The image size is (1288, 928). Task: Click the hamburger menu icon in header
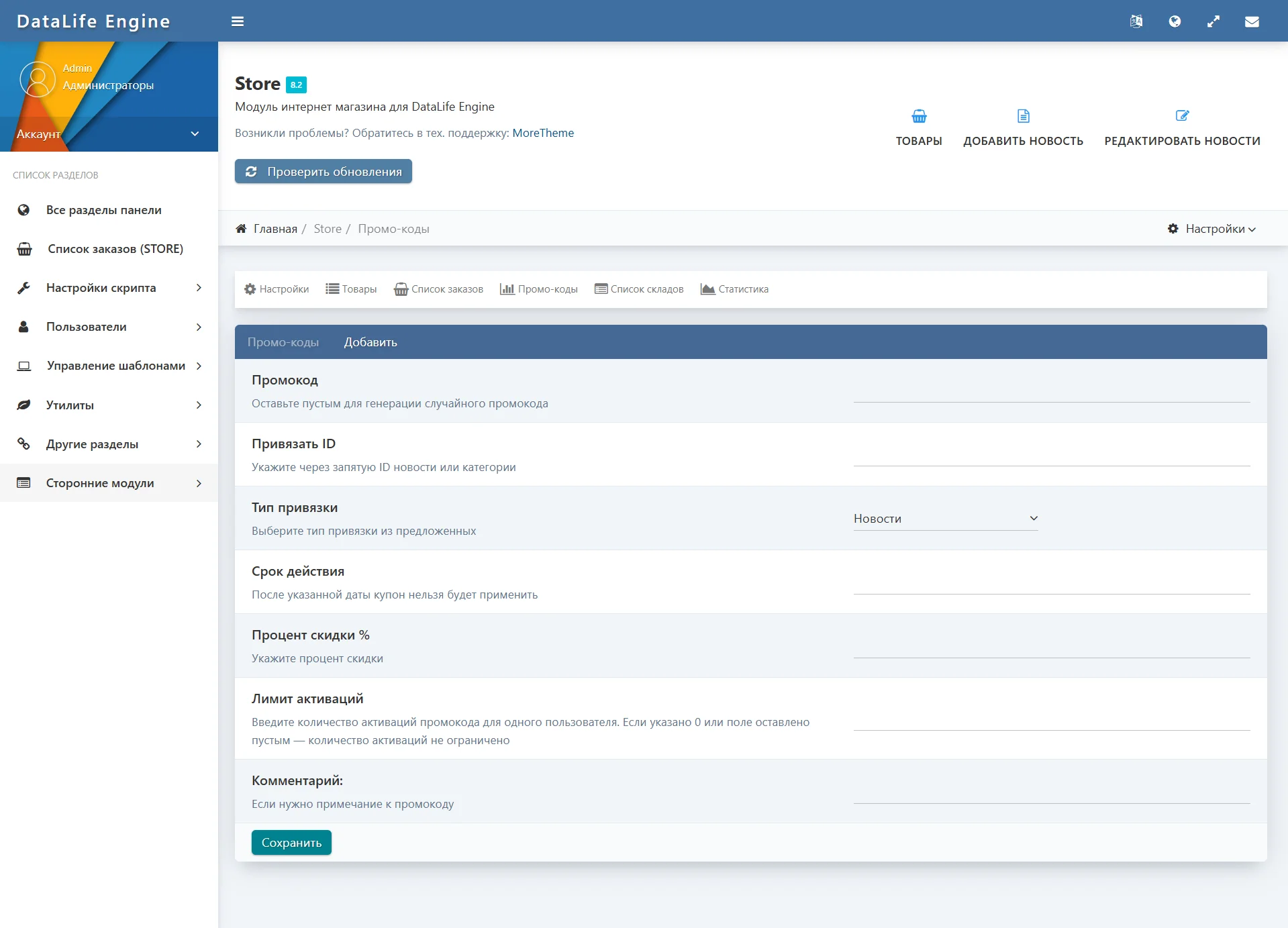238,21
